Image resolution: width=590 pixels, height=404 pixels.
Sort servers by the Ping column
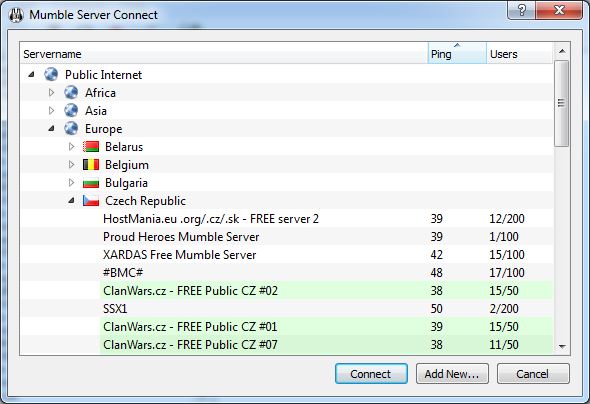tap(457, 54)
